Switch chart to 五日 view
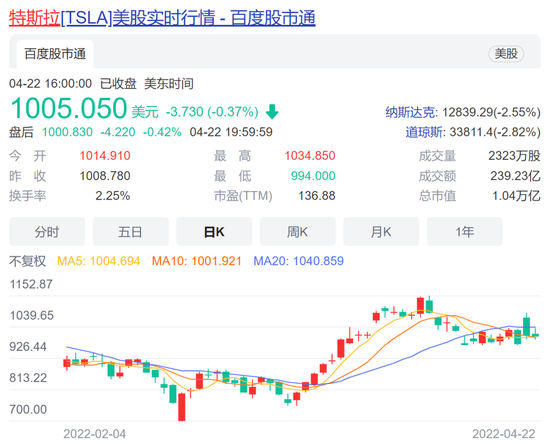Screen dimensions: 550x444 (x=130, y=231)
